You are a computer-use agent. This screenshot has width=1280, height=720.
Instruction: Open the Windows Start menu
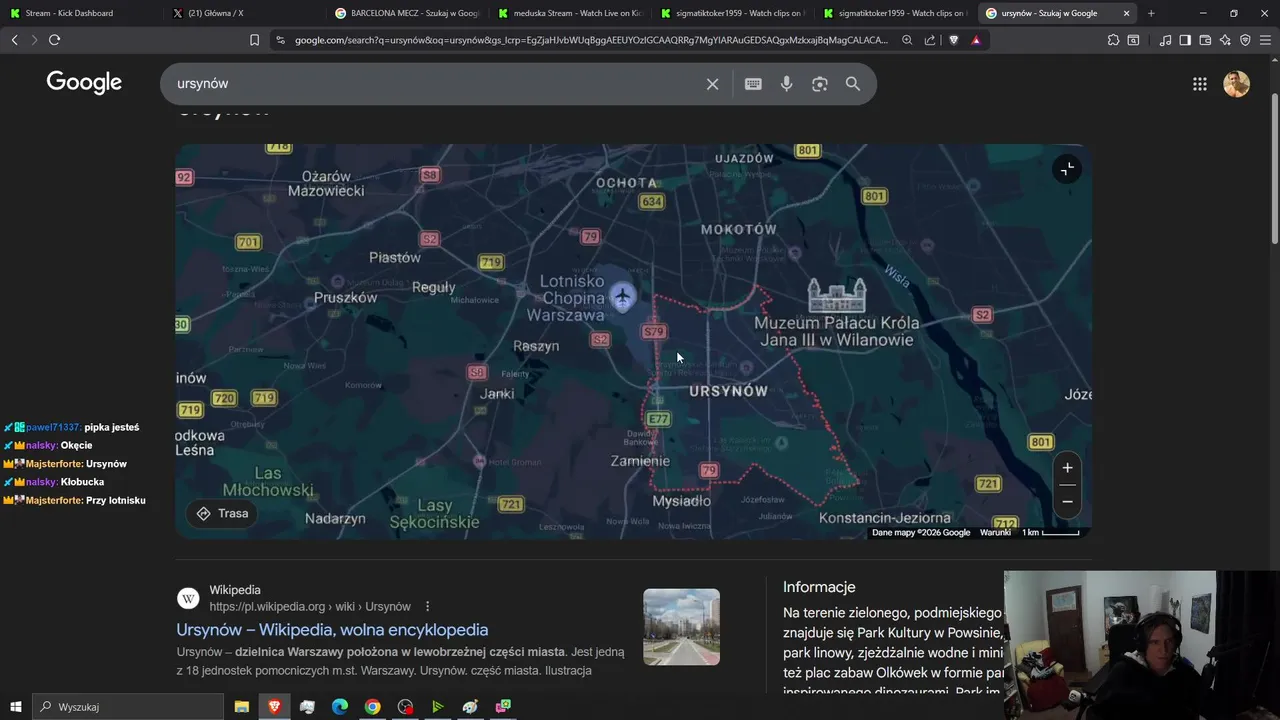click(x=16, y=707)
